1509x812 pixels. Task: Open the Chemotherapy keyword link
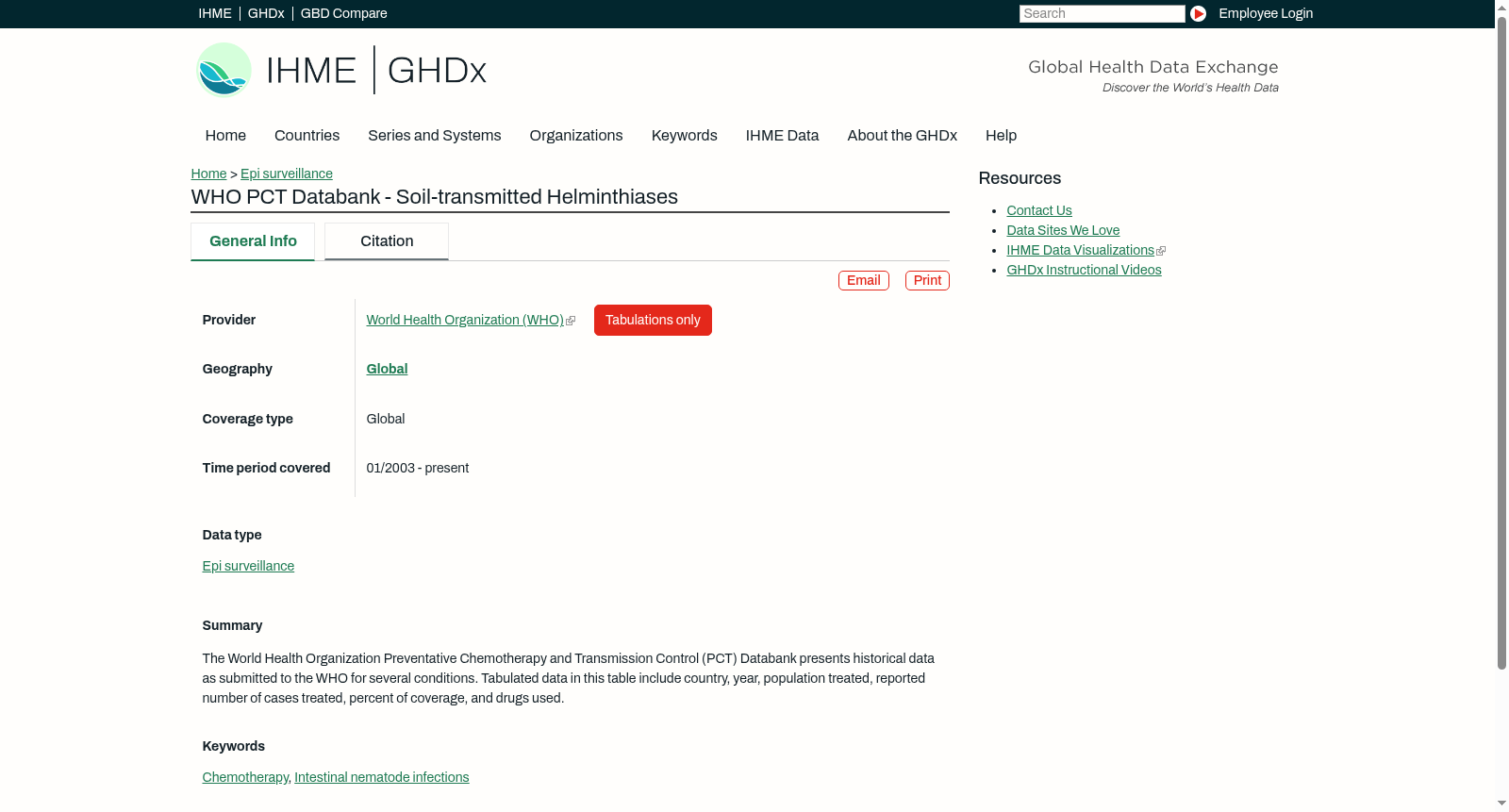point(245,778)
